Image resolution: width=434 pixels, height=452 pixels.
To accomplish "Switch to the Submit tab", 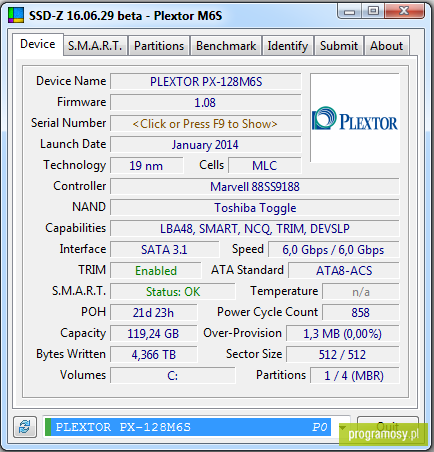I will 339,46.
